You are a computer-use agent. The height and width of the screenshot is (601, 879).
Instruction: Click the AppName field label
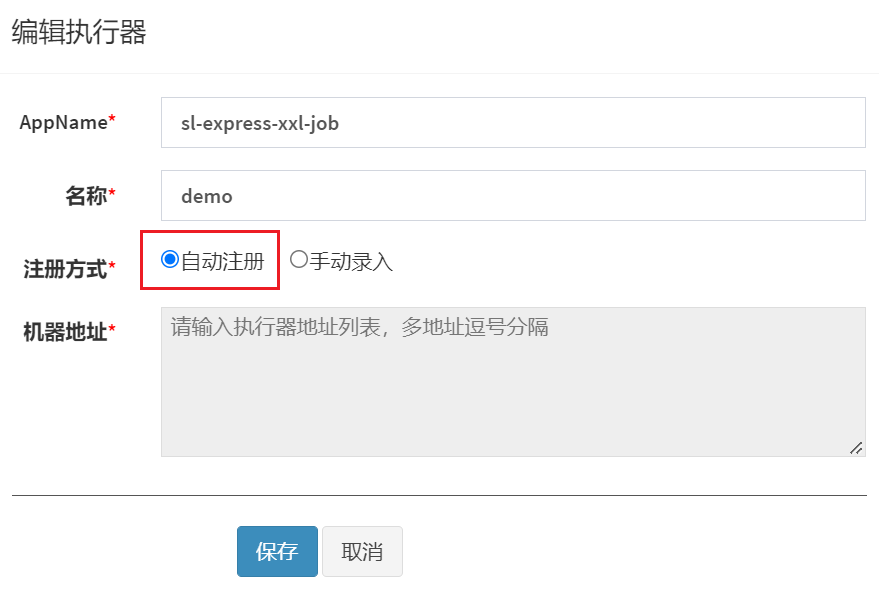click(63, 122)
